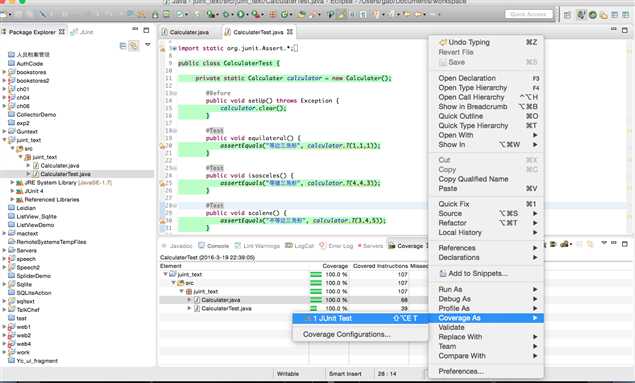Click the Debug bug toolbar icon
This screenshot has width=635, height=383.
pyautogui.click(x=226, y=15)
